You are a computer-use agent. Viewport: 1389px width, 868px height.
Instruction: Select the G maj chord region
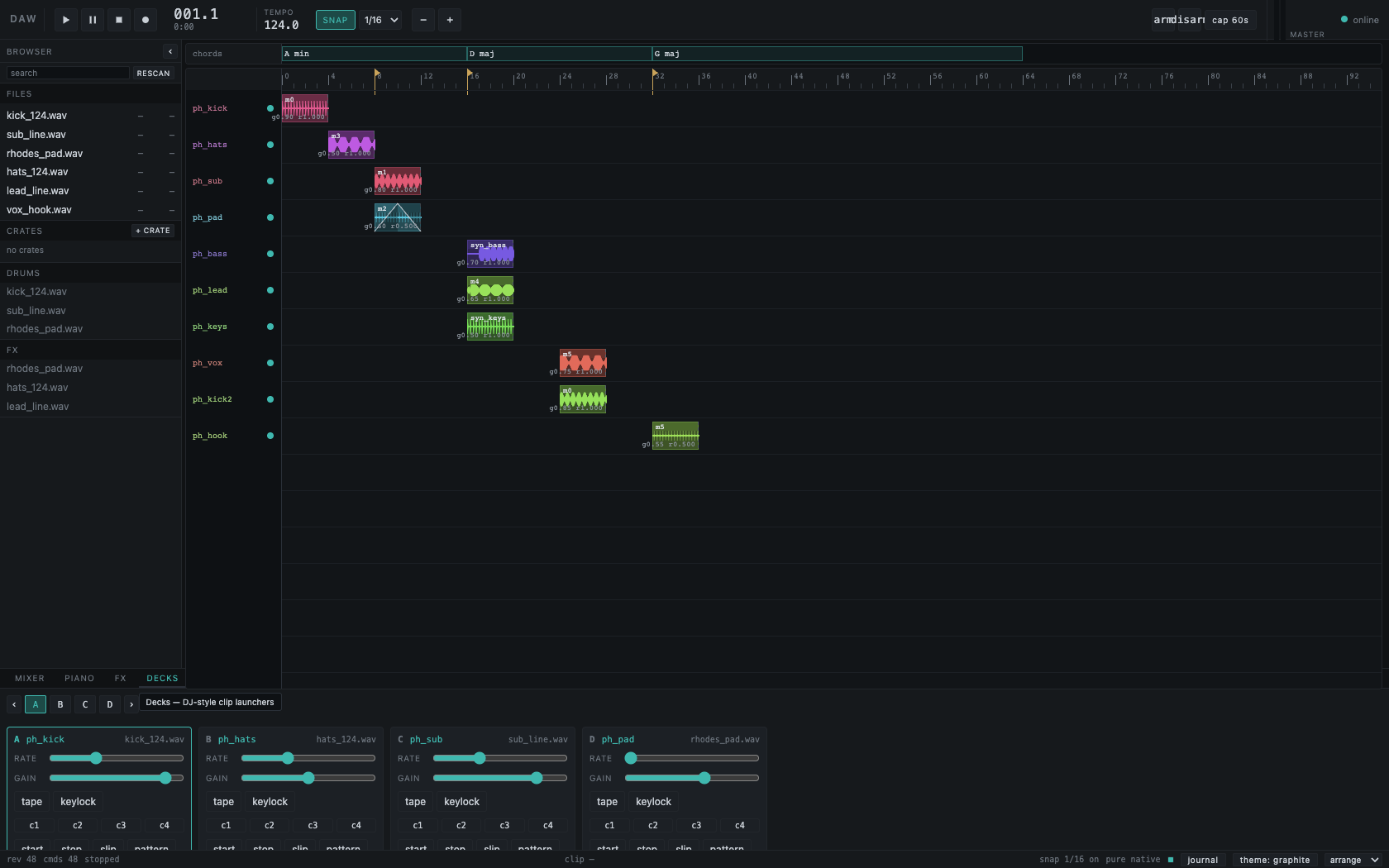(838, 54)
